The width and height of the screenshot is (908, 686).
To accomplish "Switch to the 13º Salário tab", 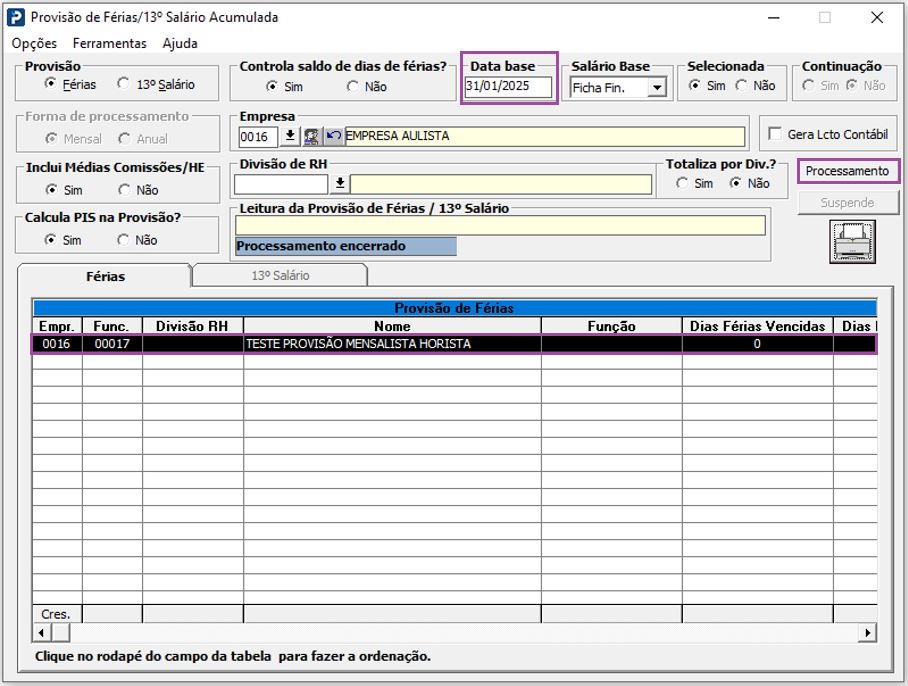I will point(280,275).
